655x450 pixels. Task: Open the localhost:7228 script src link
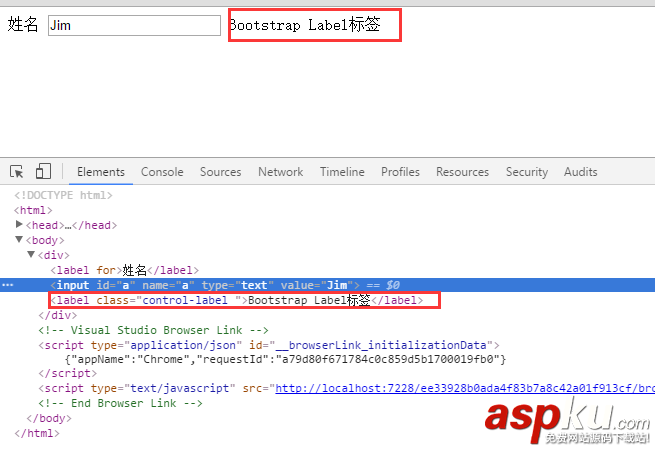point(465,388)
